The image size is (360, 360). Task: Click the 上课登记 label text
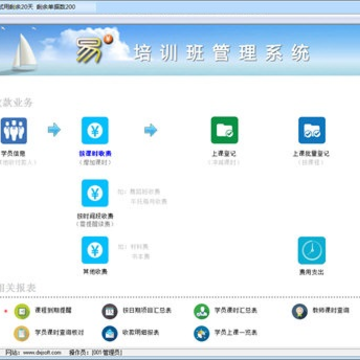[224, 154]
